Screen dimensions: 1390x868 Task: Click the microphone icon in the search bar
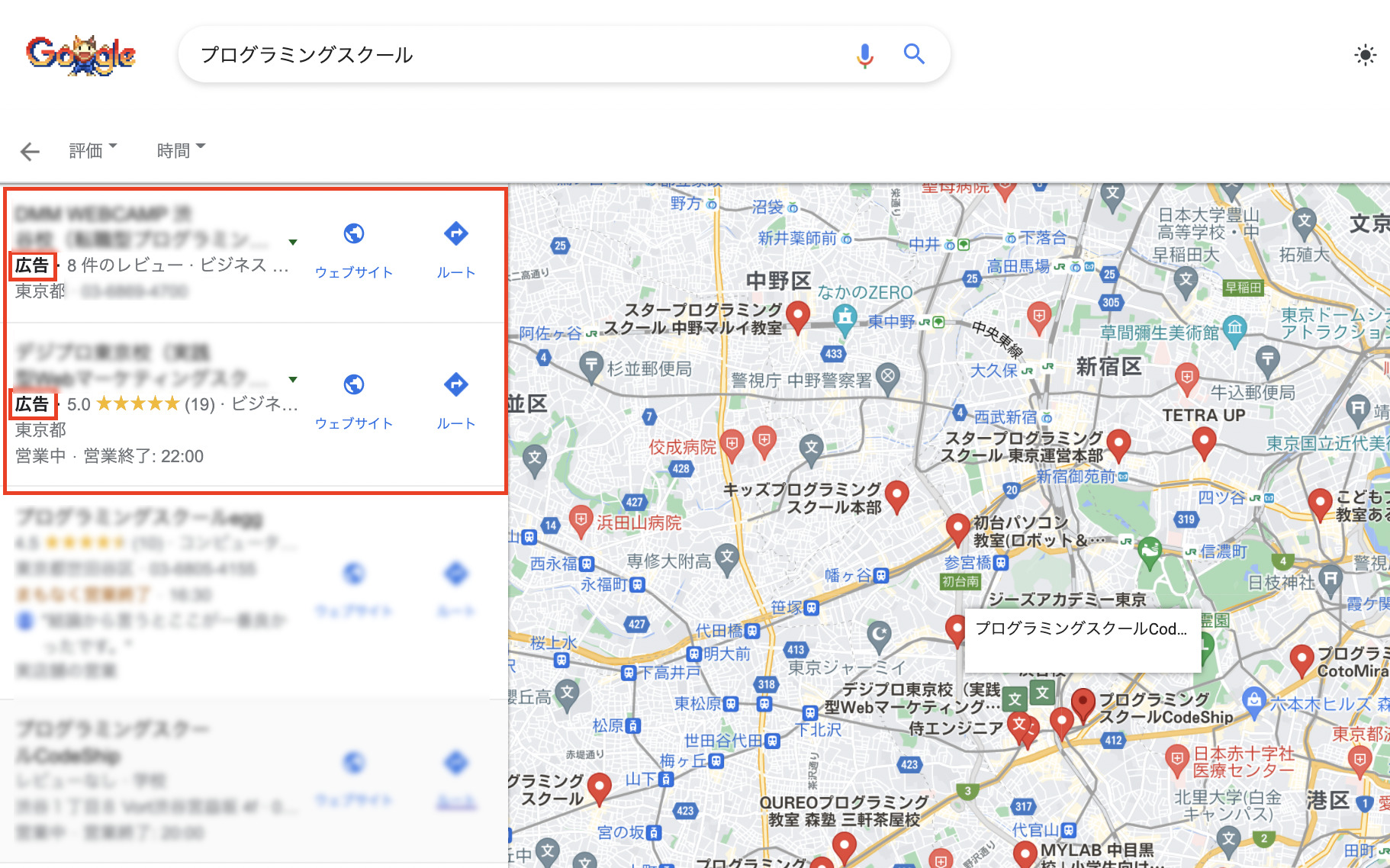pyautogui.click(x=864, y=54)
